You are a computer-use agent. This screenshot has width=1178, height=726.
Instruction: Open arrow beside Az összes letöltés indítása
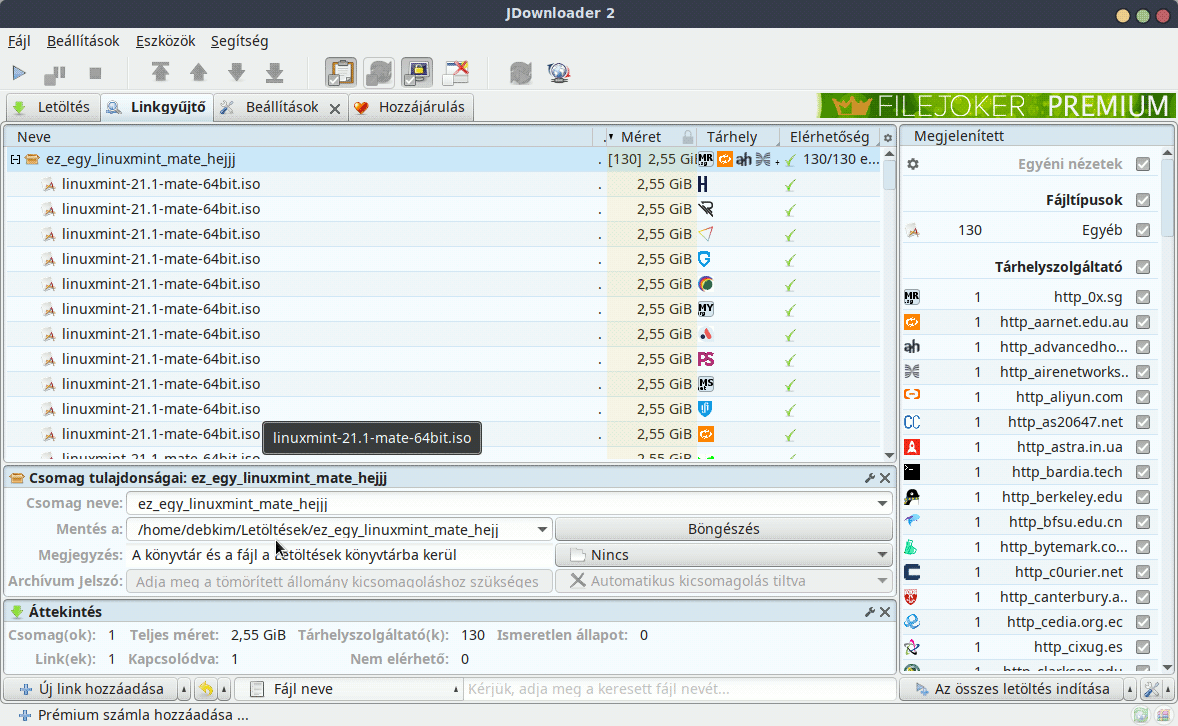[x=1129, y=689]
